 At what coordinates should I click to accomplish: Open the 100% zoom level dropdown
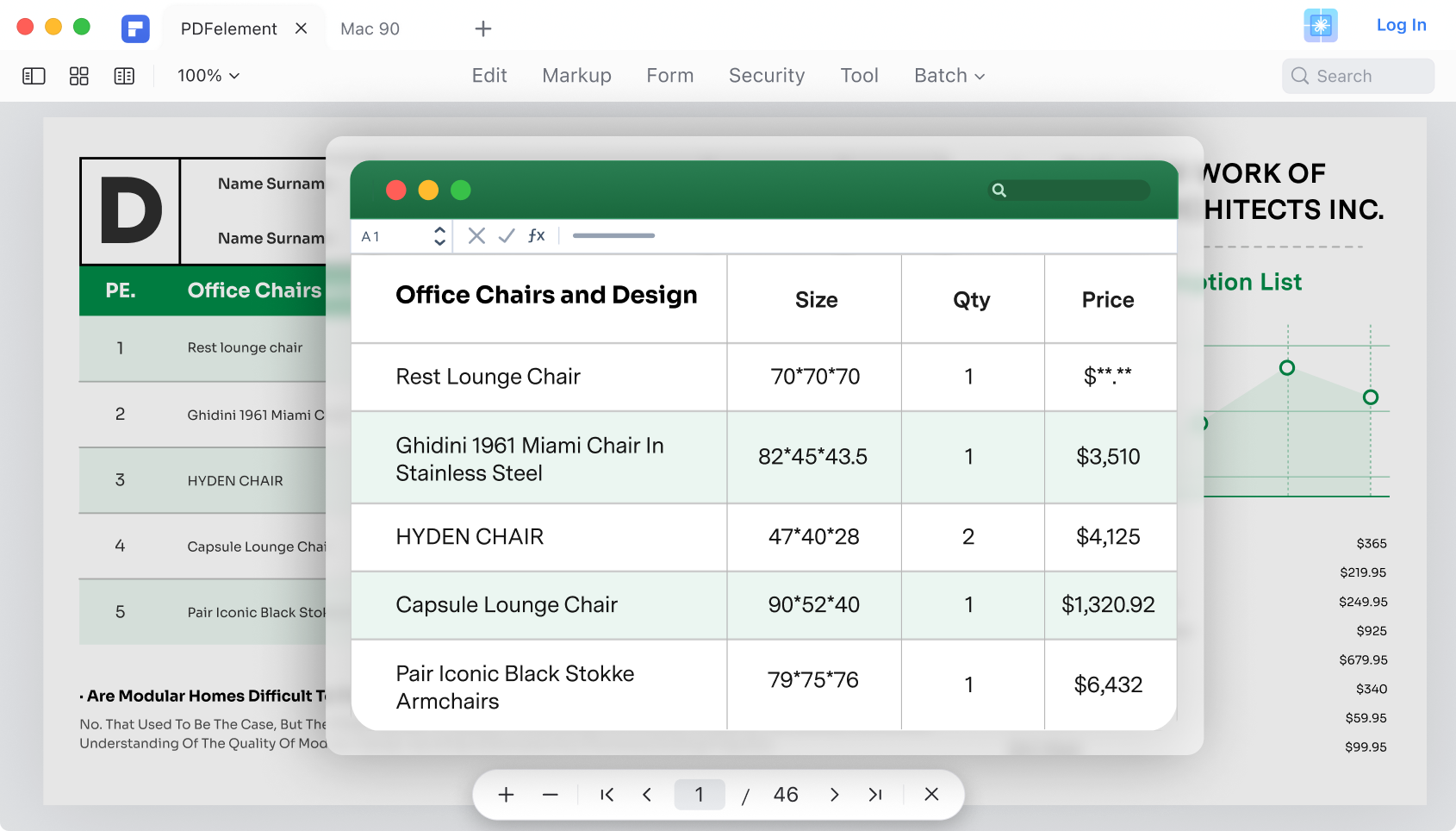point(208,76)
